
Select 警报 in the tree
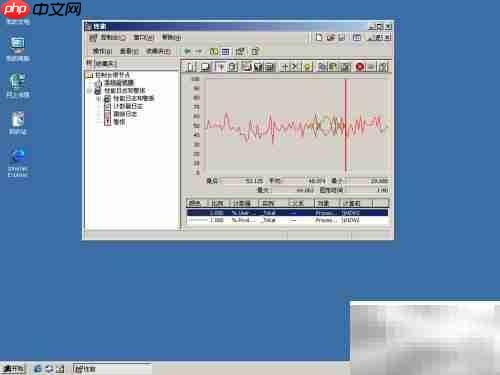click(119, 122)
